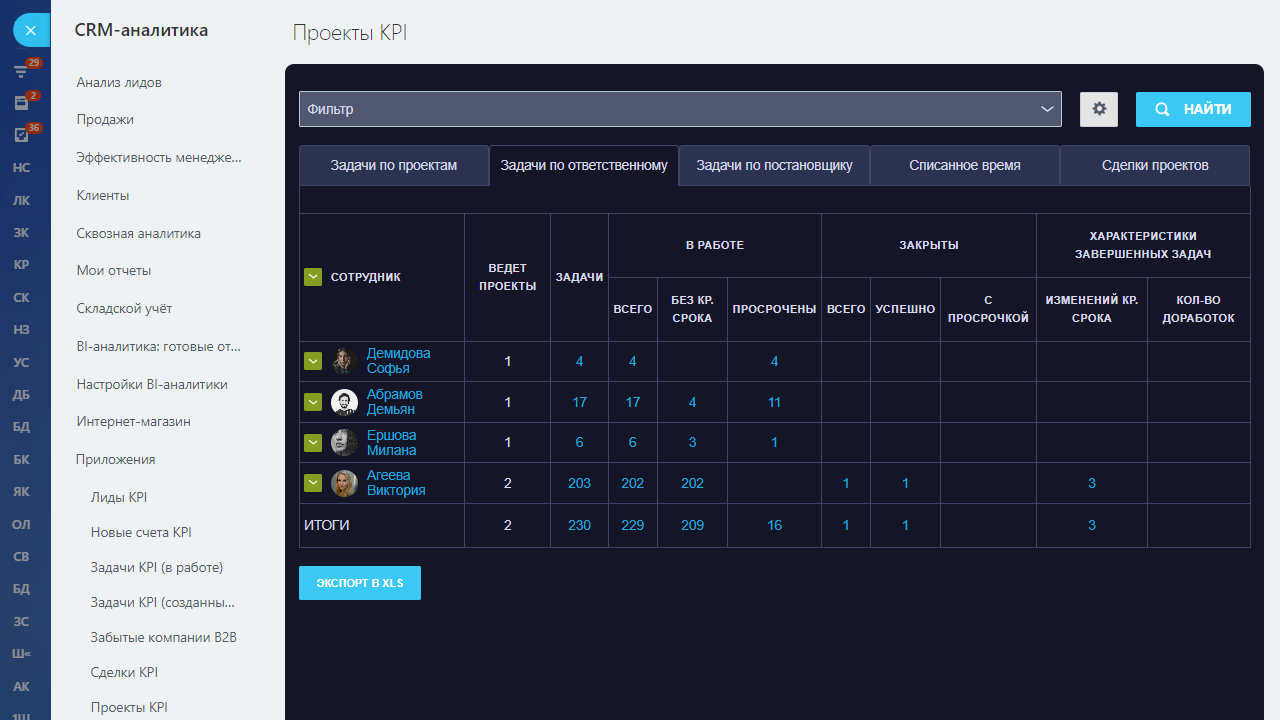This screenshot has width=1280, height=720.
Task: Open the Фильтр dropdown arrow
Action: coord(1047,109)
